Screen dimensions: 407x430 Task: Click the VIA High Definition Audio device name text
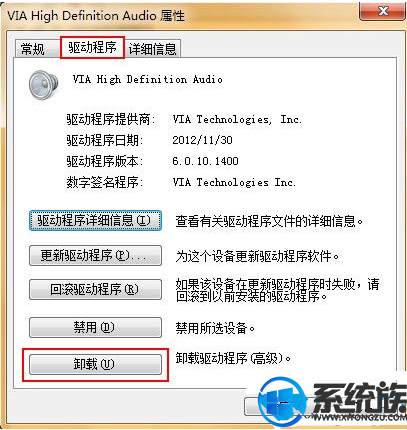click(x=148, y=79)
